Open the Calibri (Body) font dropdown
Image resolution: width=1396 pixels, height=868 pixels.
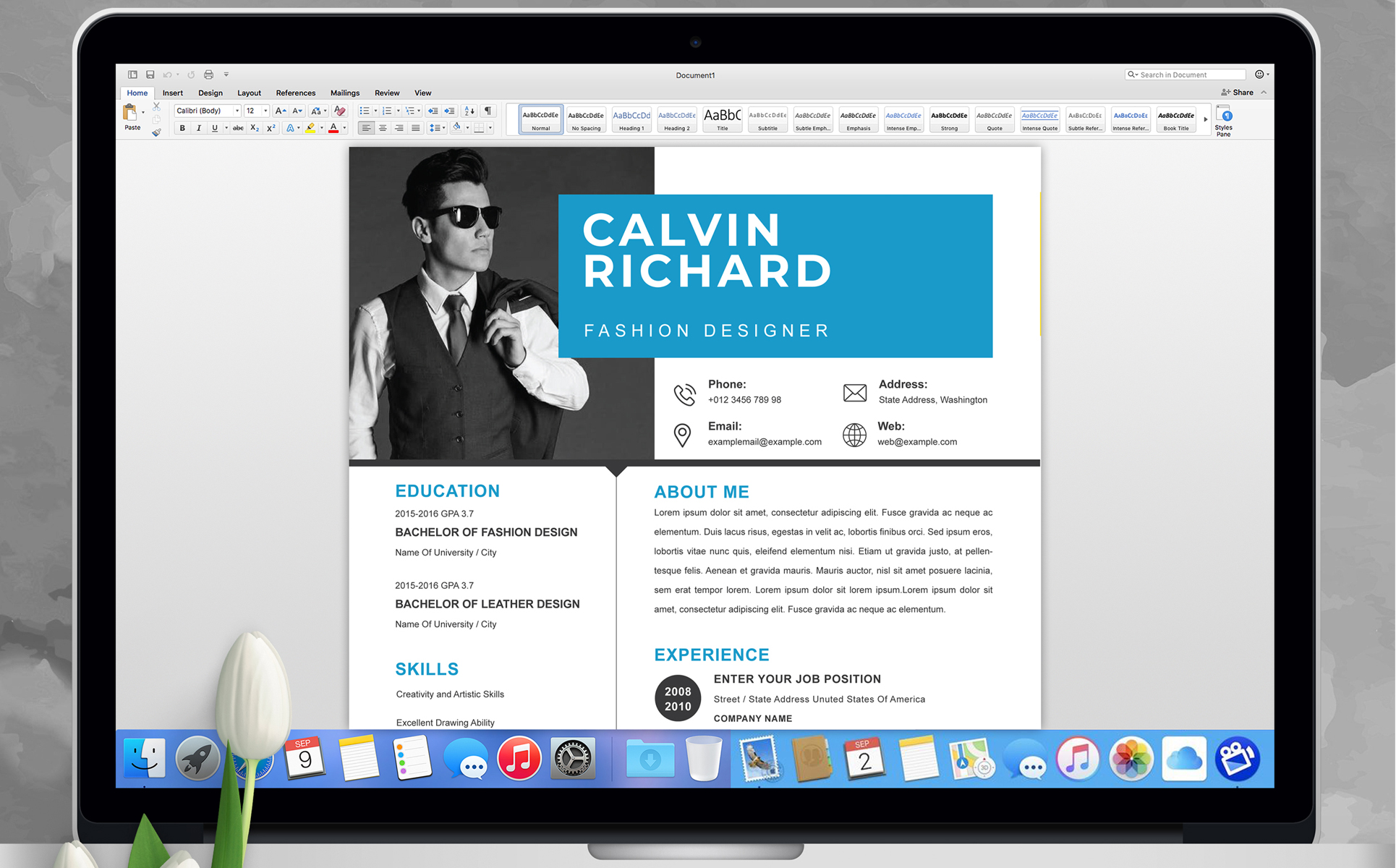tap(237, 111)
